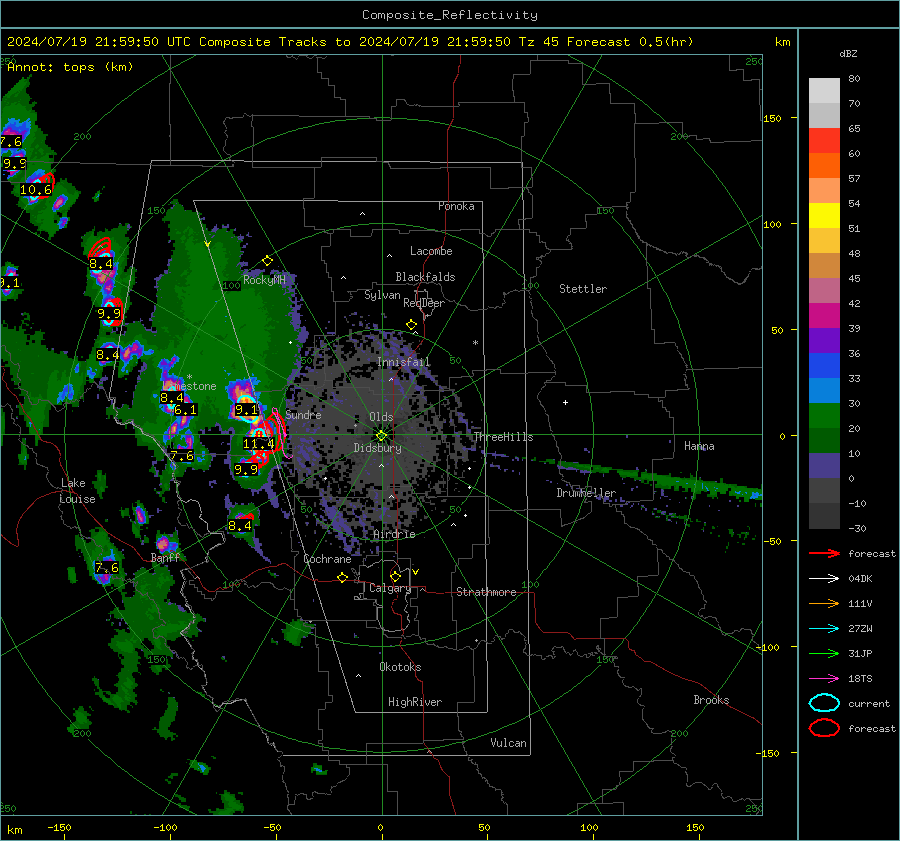Image resolution: width=900 pixels, height=841 pixels.
Task: Click the yellow diamond marker near RedDeer
Action: [x=412, y=325]
